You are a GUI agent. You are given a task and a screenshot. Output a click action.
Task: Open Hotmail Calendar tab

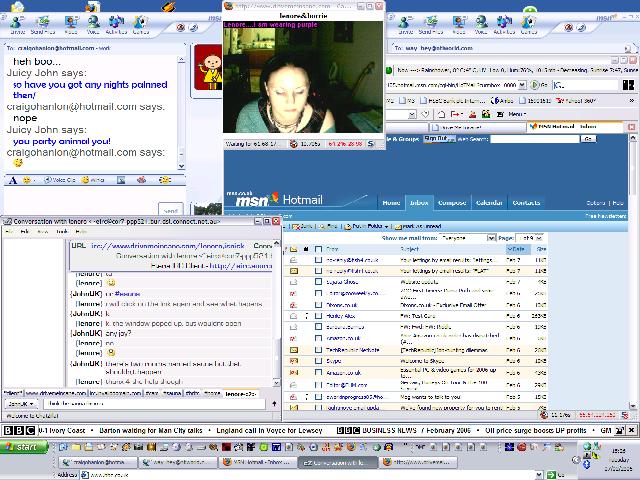489,203
